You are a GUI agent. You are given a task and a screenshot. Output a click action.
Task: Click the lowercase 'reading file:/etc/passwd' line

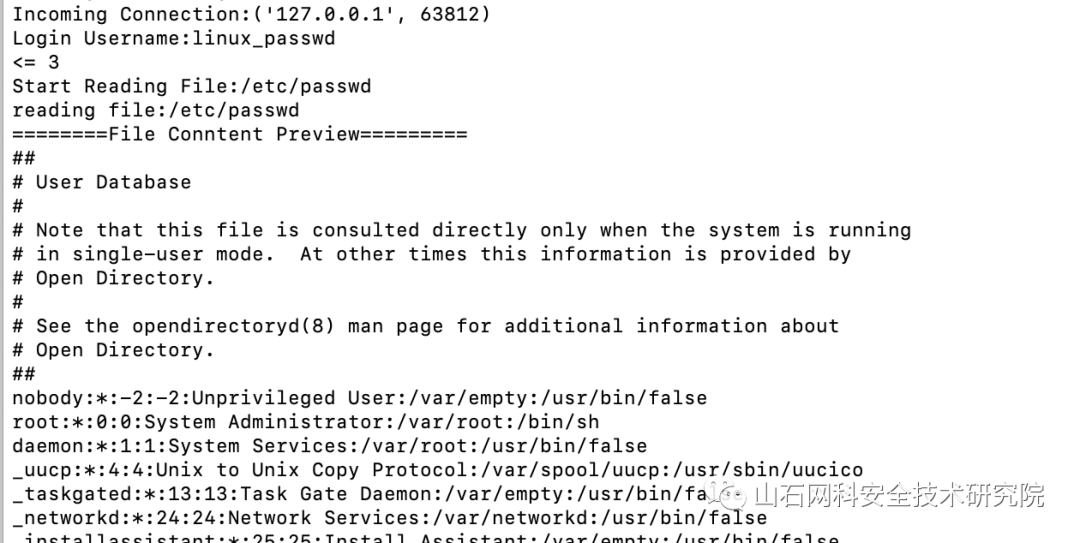[156, 110]
